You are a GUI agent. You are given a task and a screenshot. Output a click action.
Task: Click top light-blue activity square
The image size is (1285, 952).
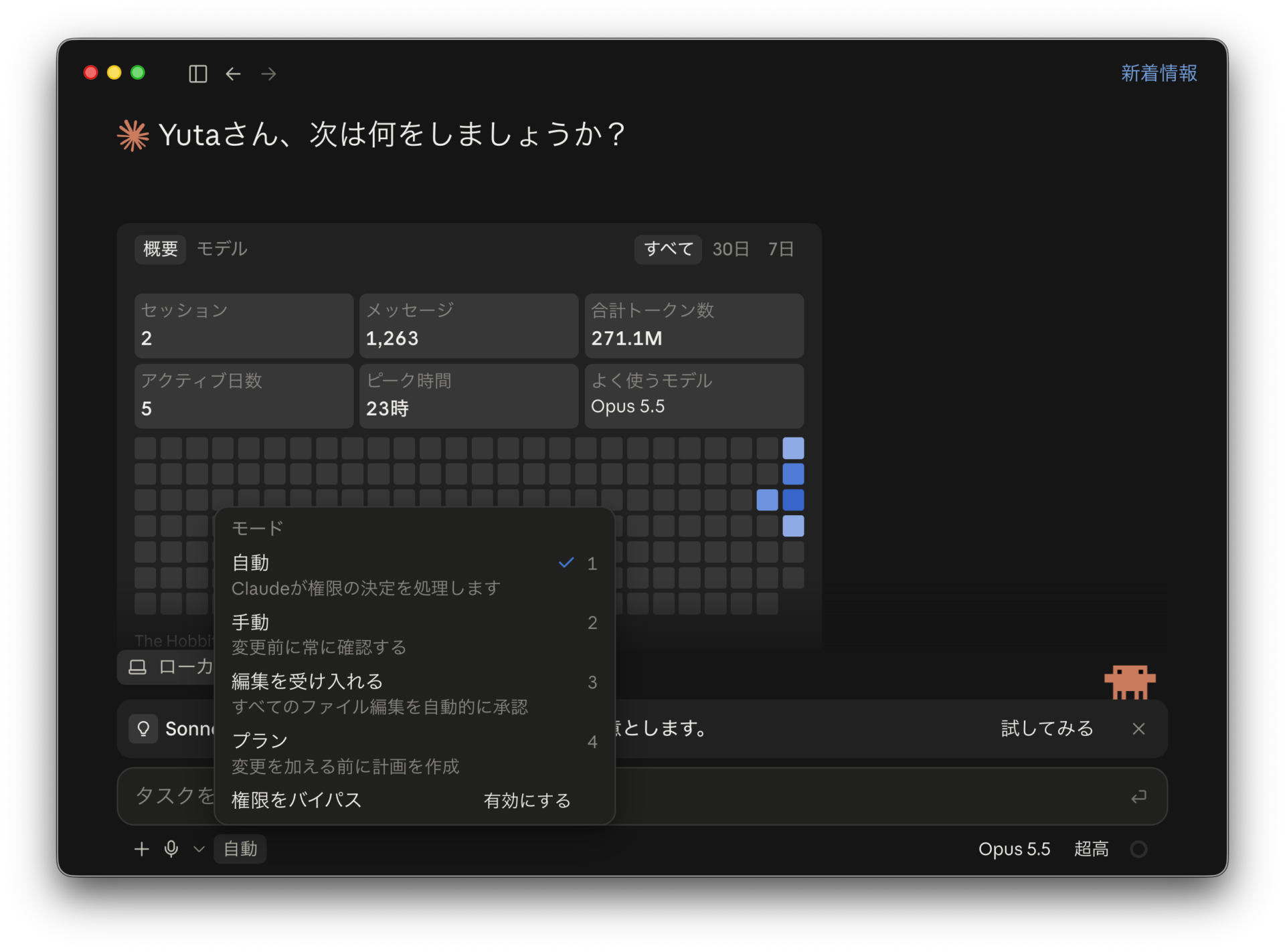point(793,448)
